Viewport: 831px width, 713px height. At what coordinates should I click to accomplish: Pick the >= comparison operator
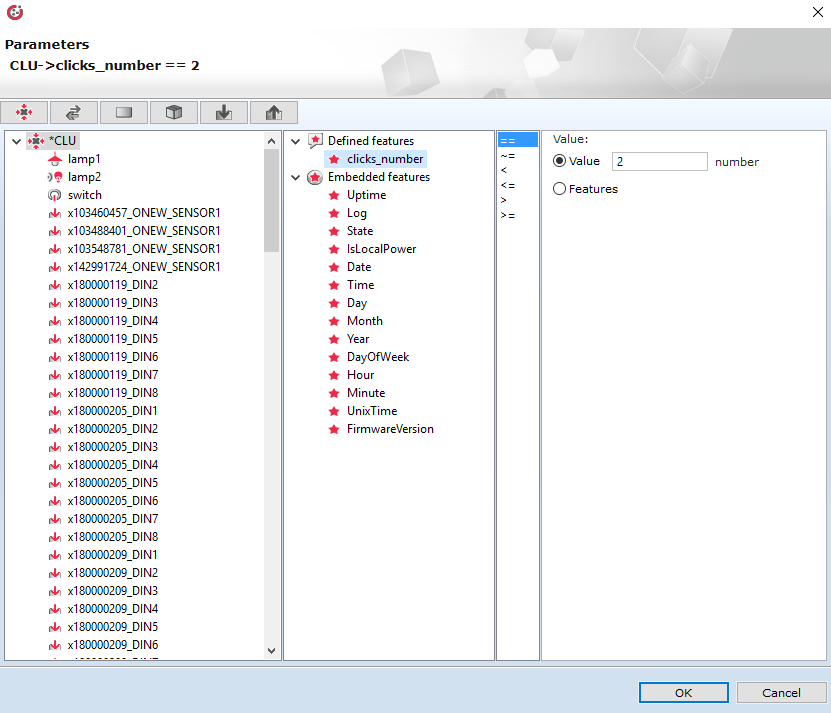(x=507, y=215)
